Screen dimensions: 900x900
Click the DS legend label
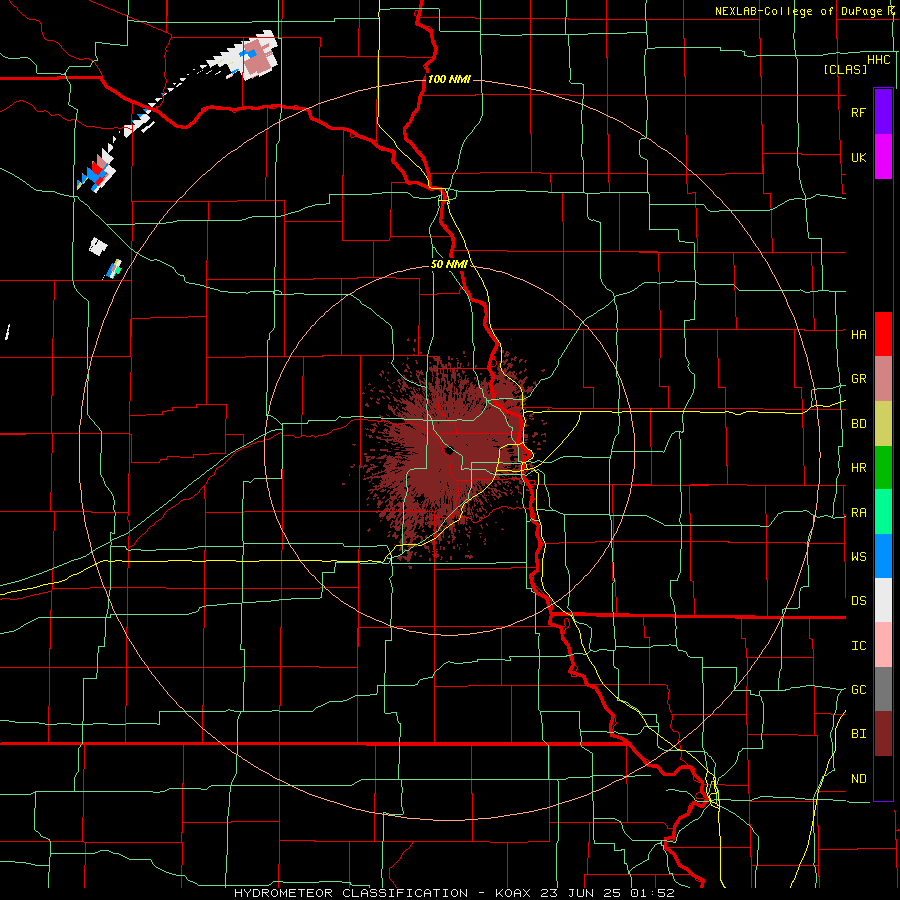pos(858,601)
